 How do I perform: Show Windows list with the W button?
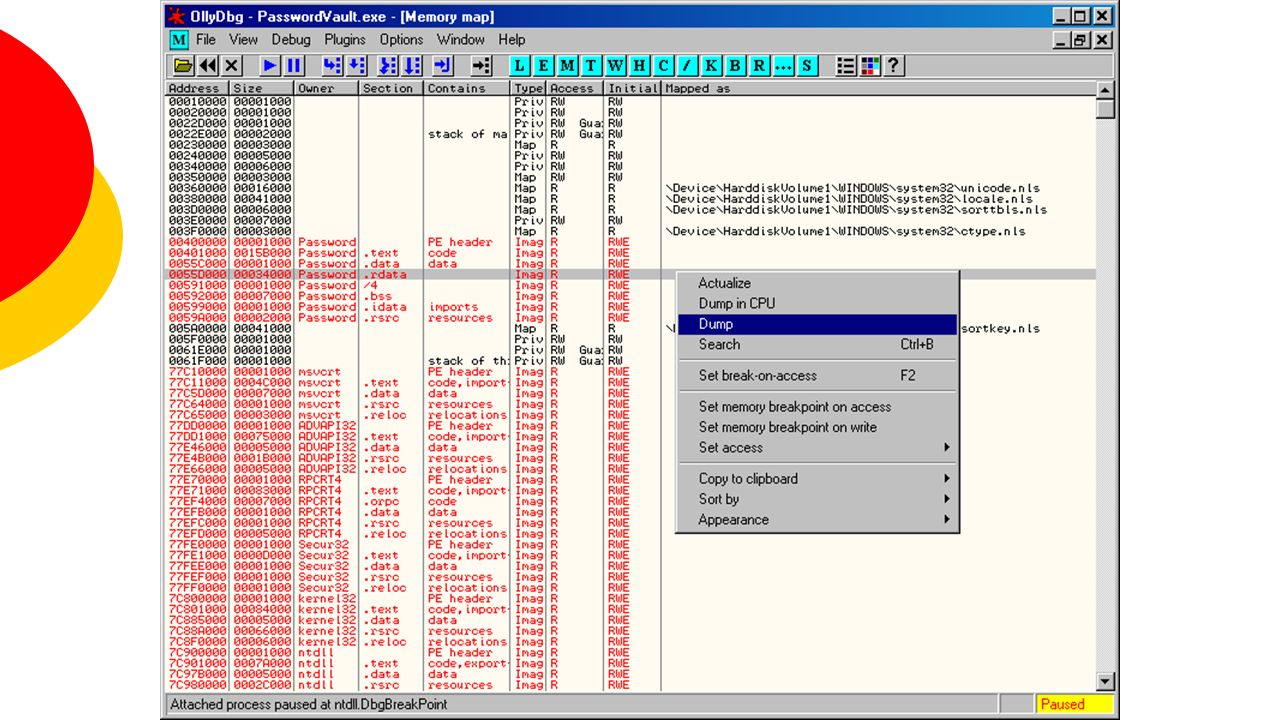pyautogui.click(x=615, y=66)
